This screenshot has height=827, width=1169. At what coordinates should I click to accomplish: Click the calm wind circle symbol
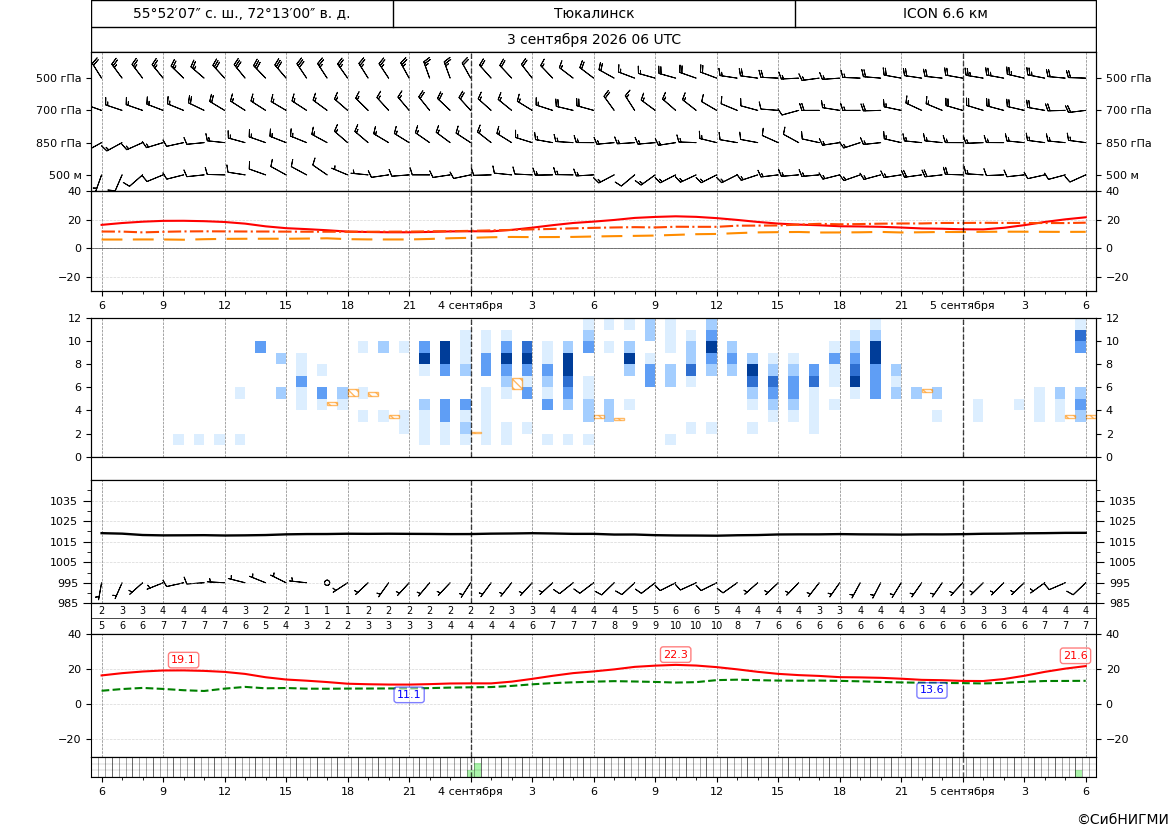click(327, 582)
